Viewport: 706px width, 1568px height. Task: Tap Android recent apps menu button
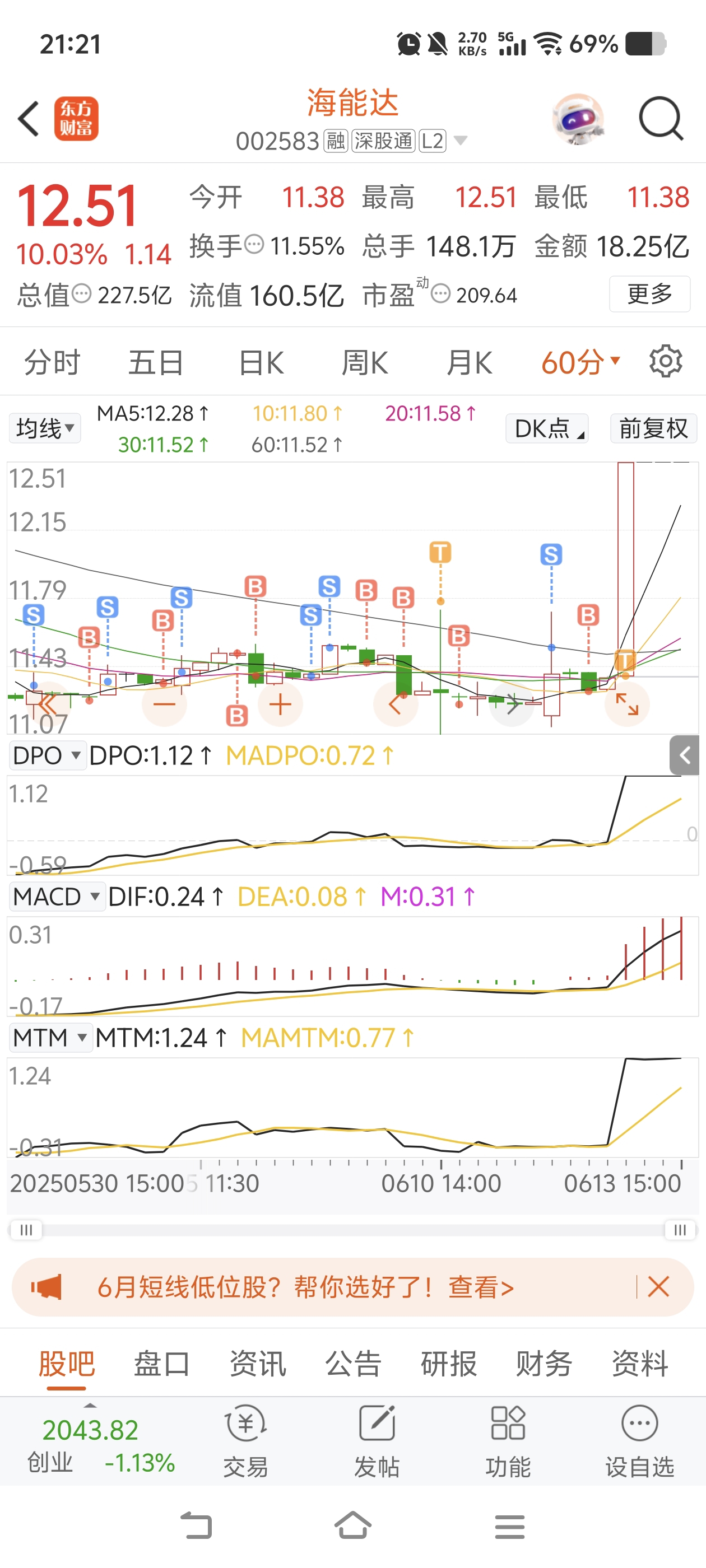510,1527
